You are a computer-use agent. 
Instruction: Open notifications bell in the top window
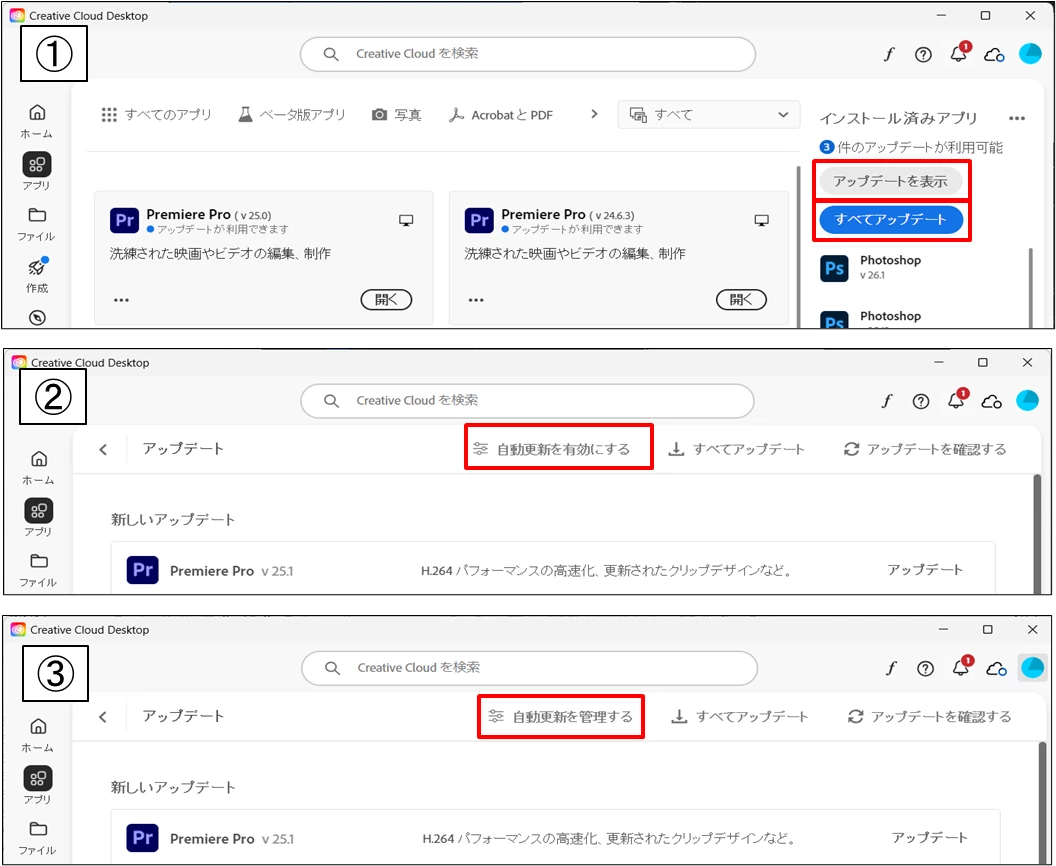click(960, 53)
